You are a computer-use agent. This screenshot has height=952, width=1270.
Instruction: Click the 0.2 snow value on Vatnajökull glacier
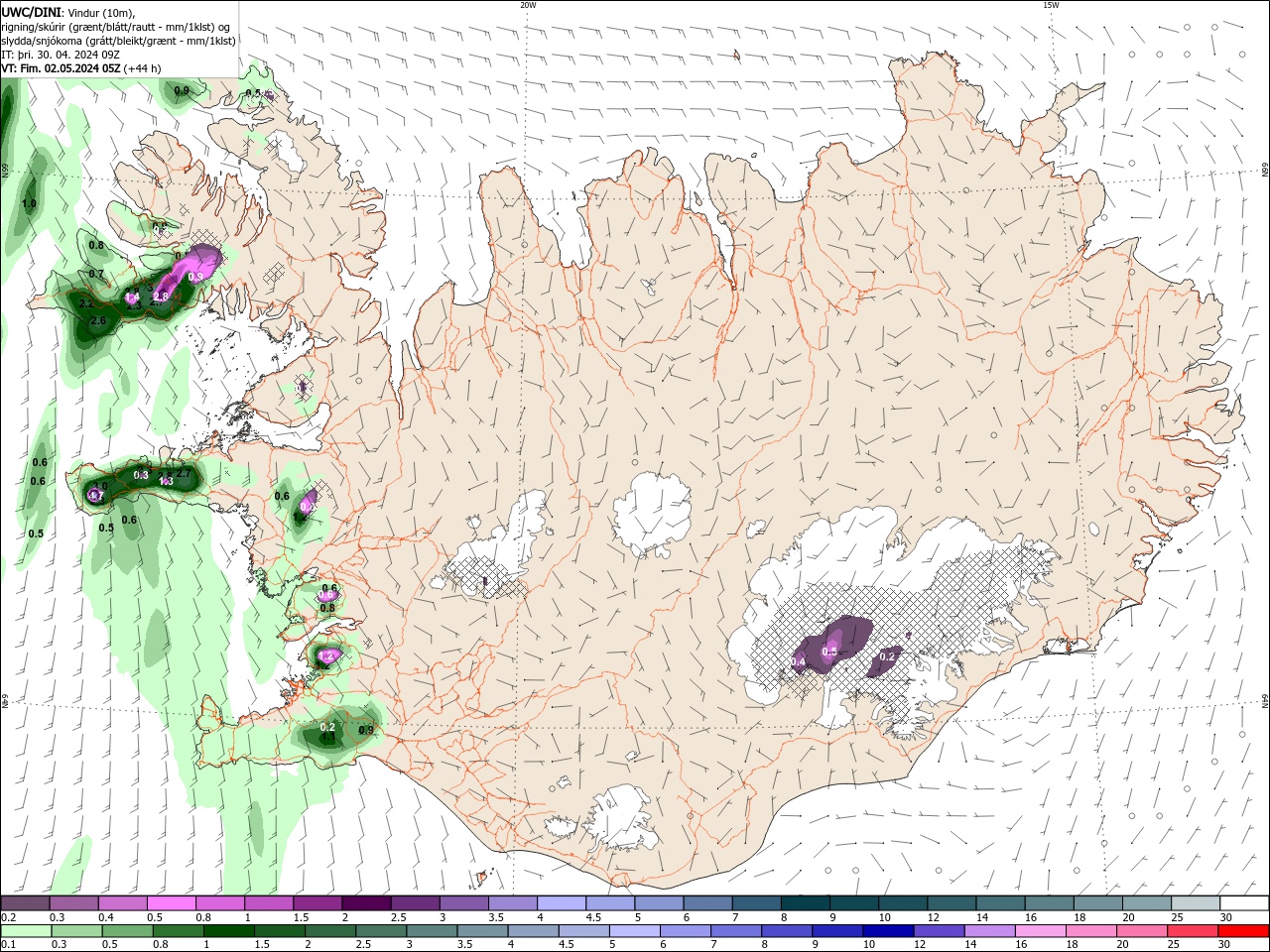888,656
